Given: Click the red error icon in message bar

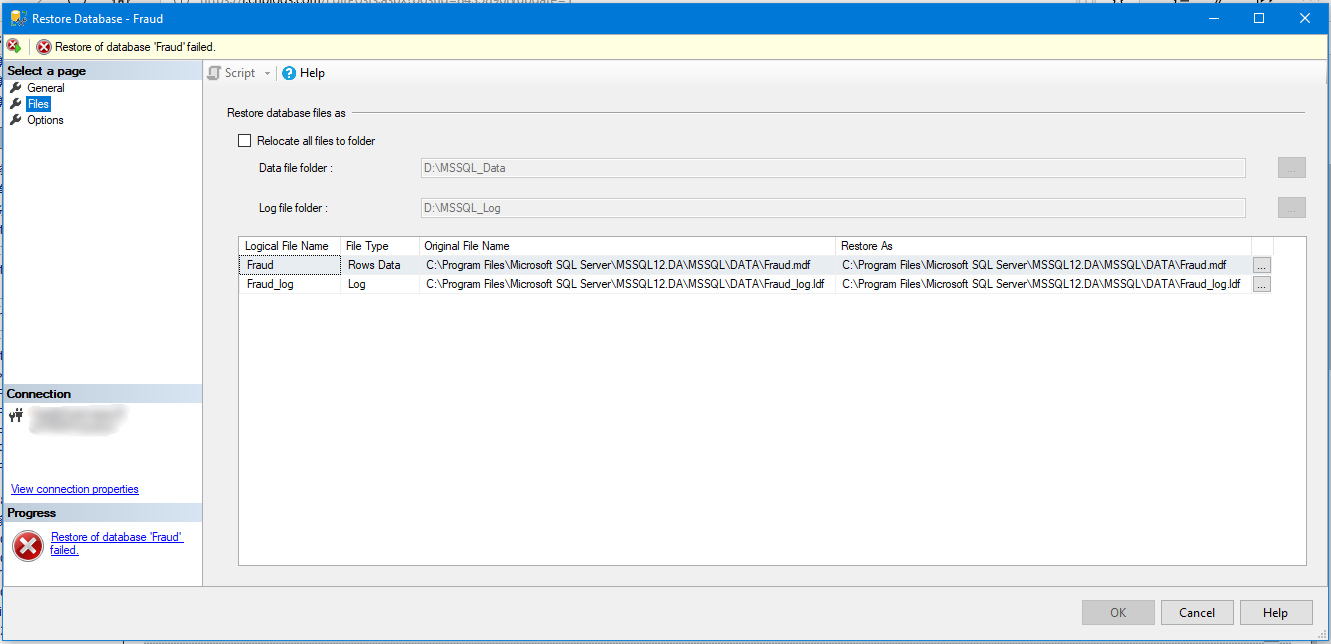Looking at the screenshot, I should pos(44,47).
